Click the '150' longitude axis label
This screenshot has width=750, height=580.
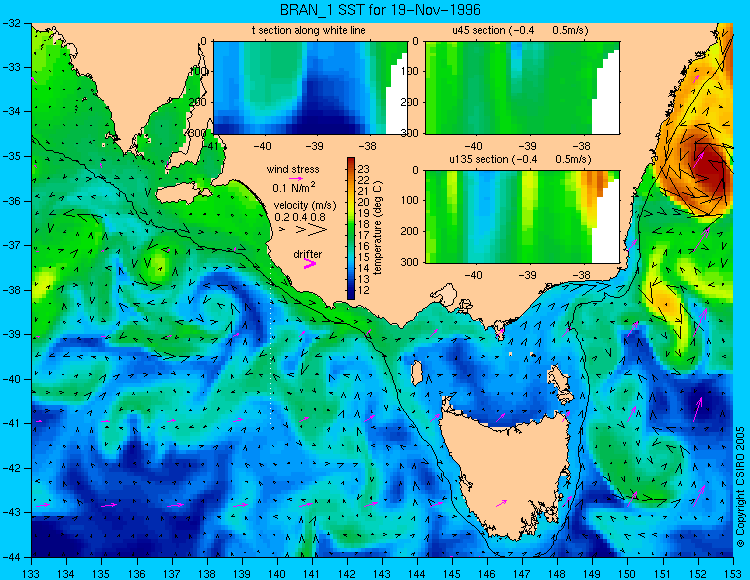pos(627,574)
